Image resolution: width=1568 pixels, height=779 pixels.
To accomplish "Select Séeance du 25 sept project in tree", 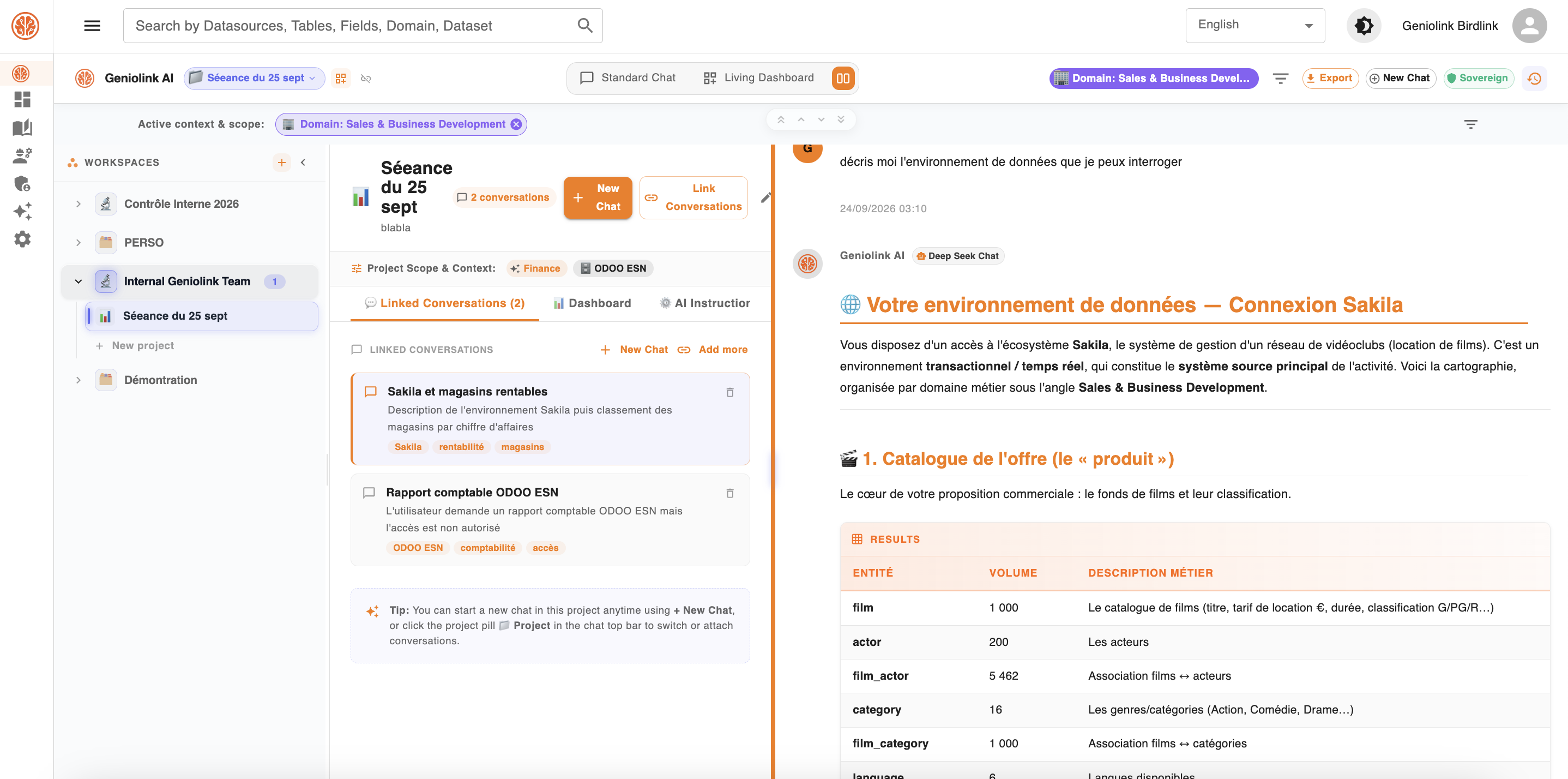I will coord(202,316).
